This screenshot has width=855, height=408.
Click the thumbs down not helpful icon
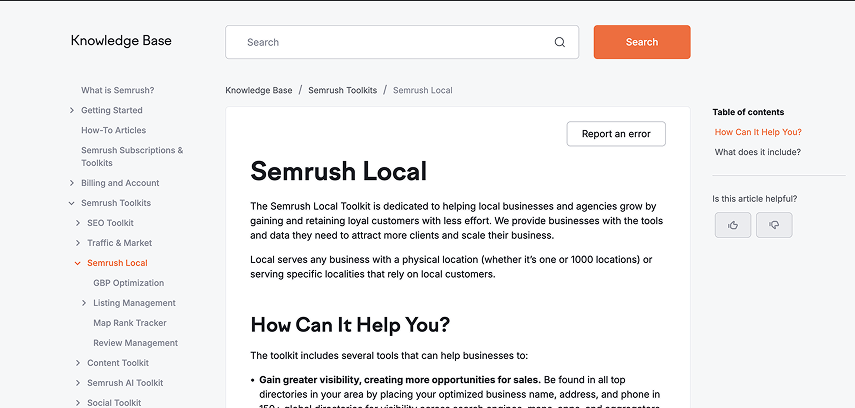coord(774,225)
